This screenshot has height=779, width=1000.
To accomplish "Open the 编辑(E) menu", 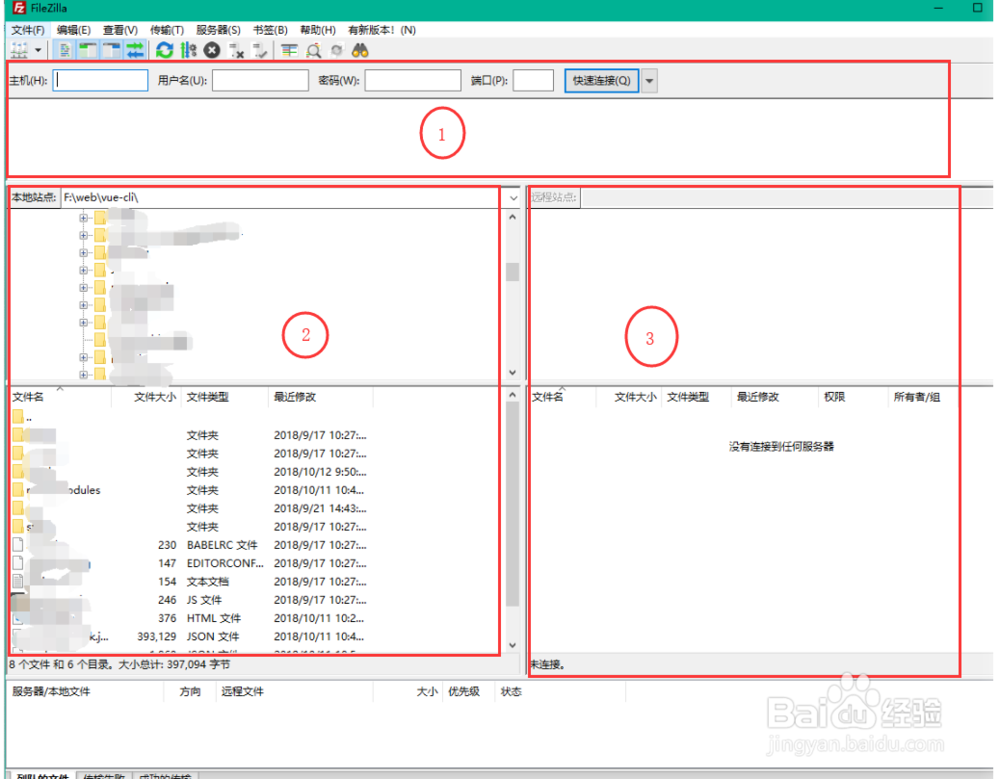I will [x=73, y=30].
